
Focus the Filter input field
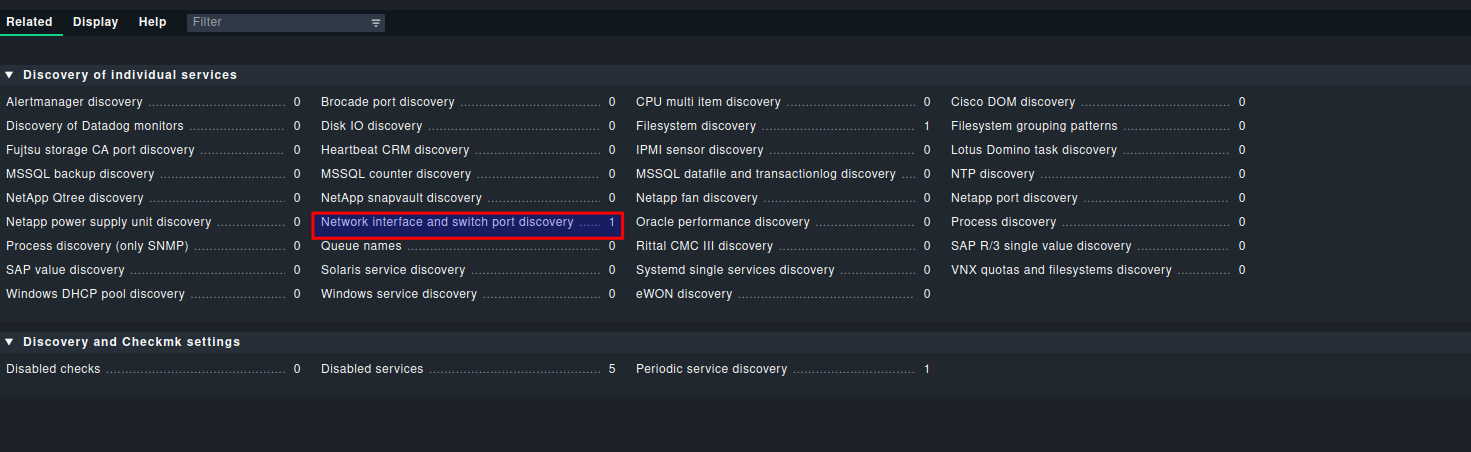click(x=275, y=22)
